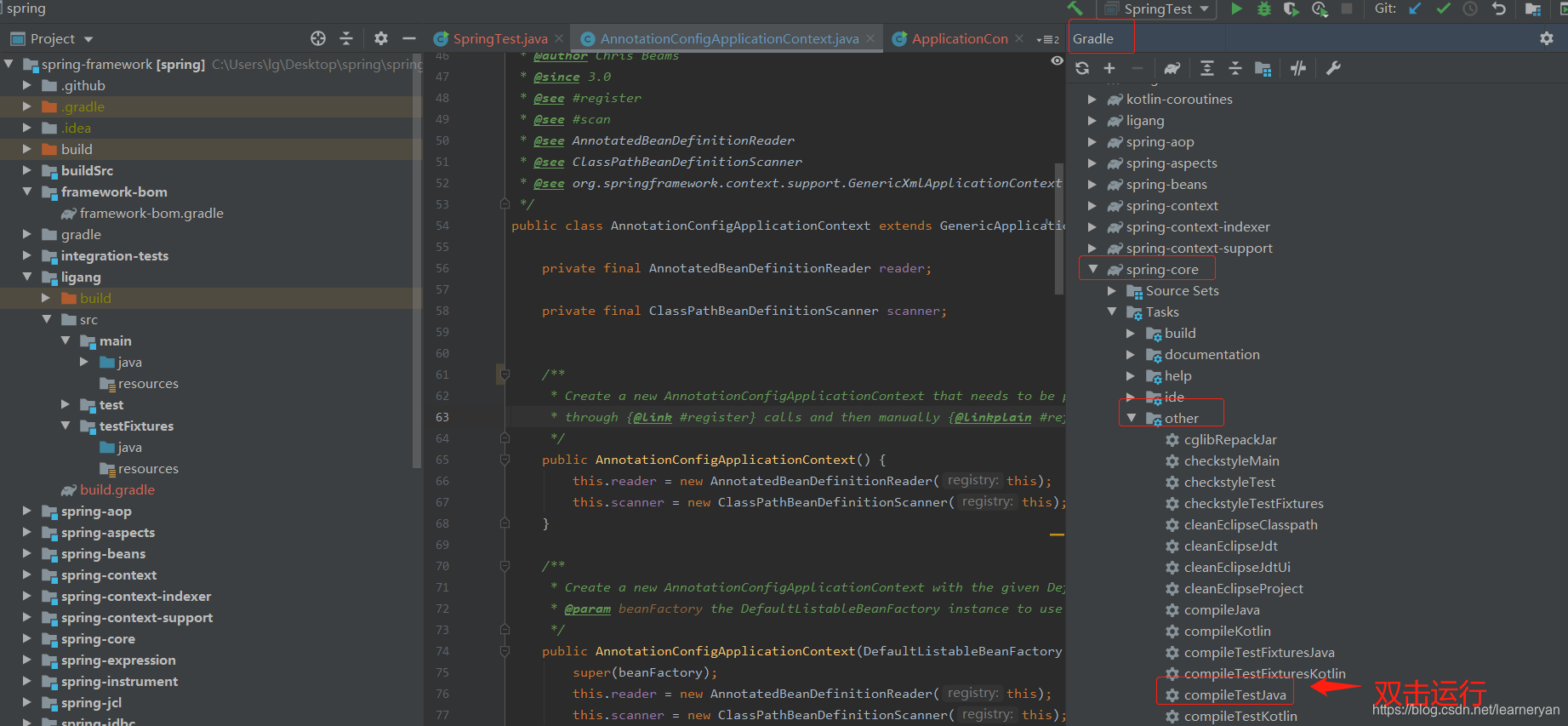Commit changes using the green checkmark
Screen dimensions: 1568x726
coord(1443,9)
